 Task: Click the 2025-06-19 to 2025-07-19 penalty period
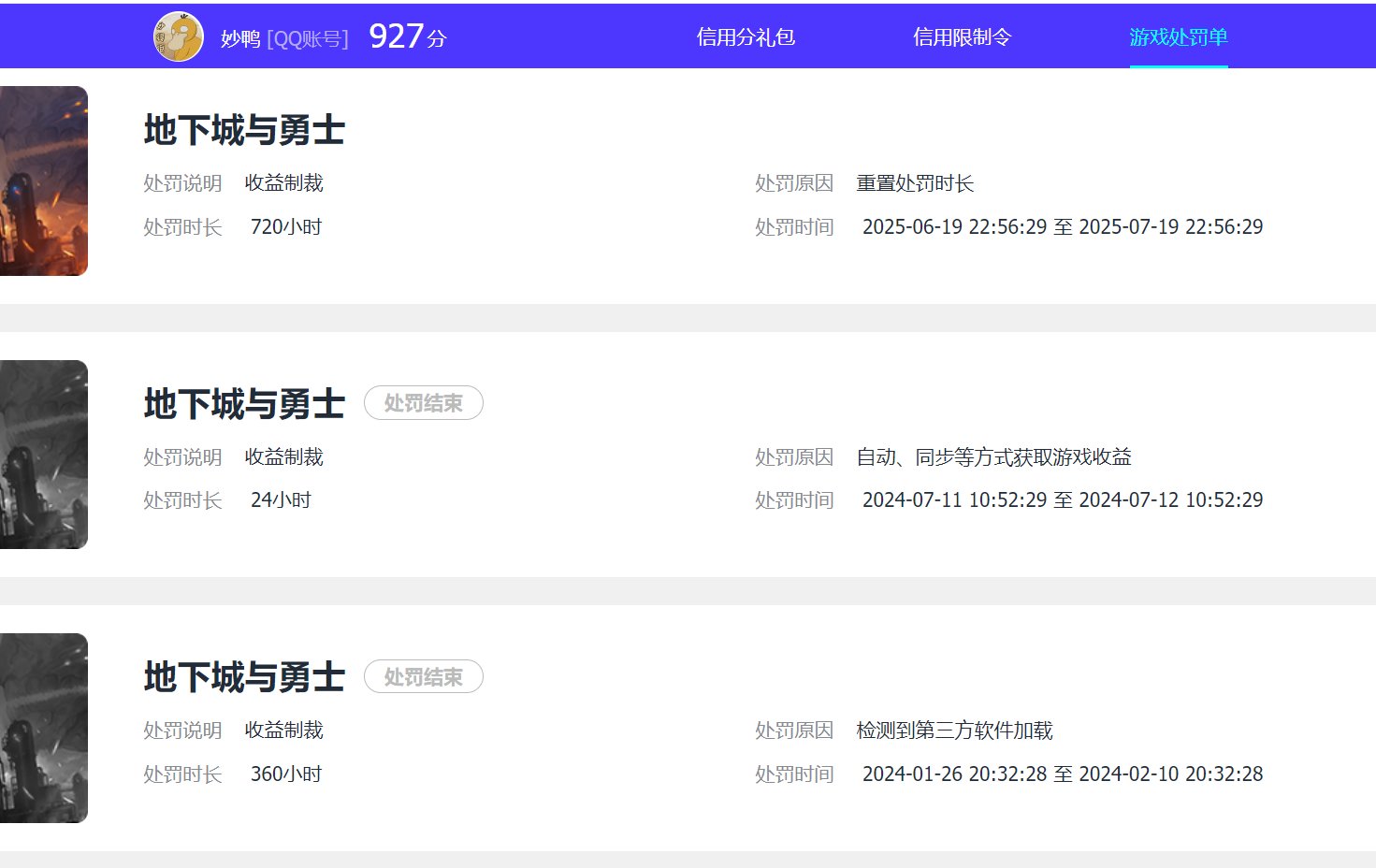(x=1062, y=227)
